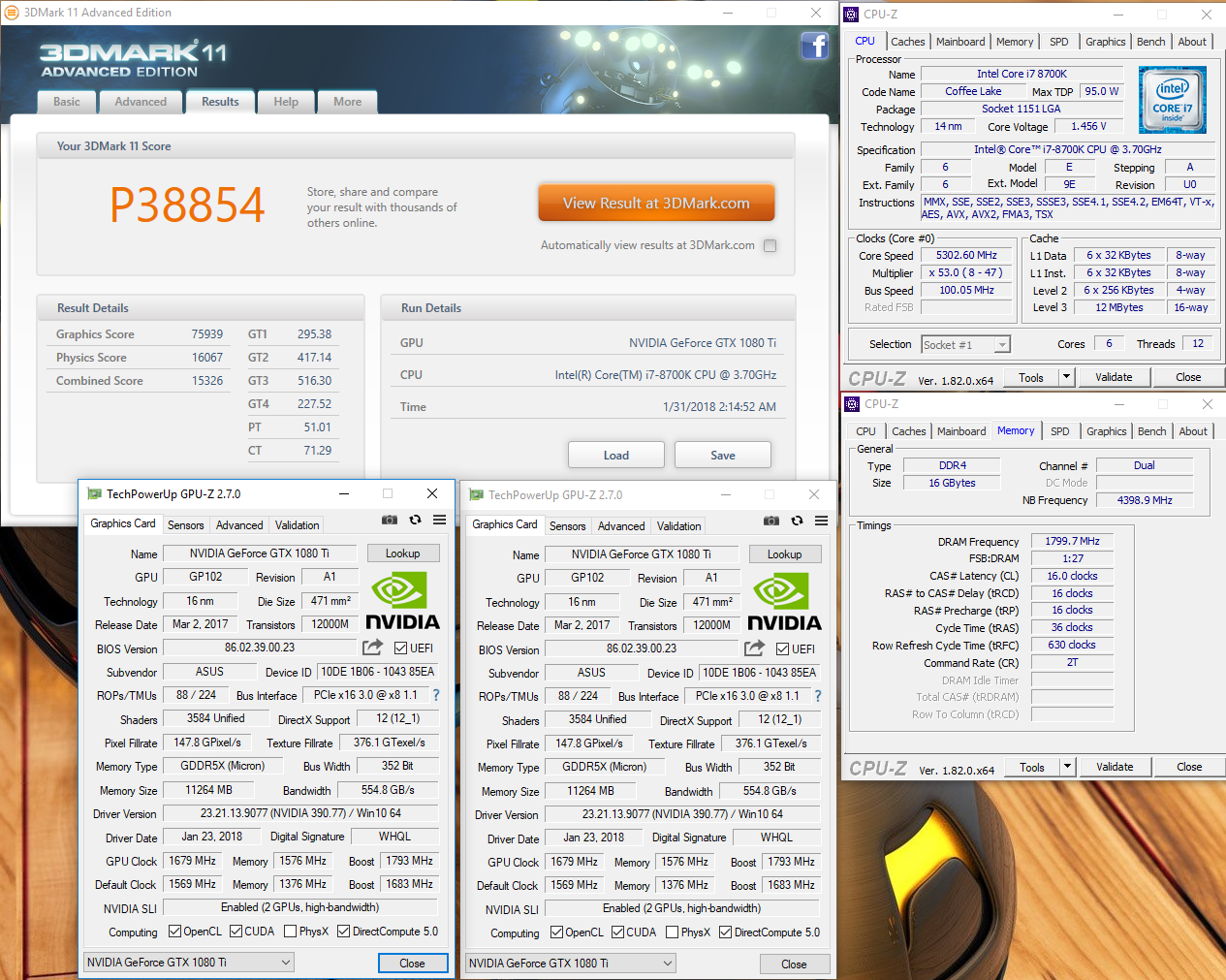
Task: Click the Core Speed value in CPU-Z
Action: pos(966,255)
